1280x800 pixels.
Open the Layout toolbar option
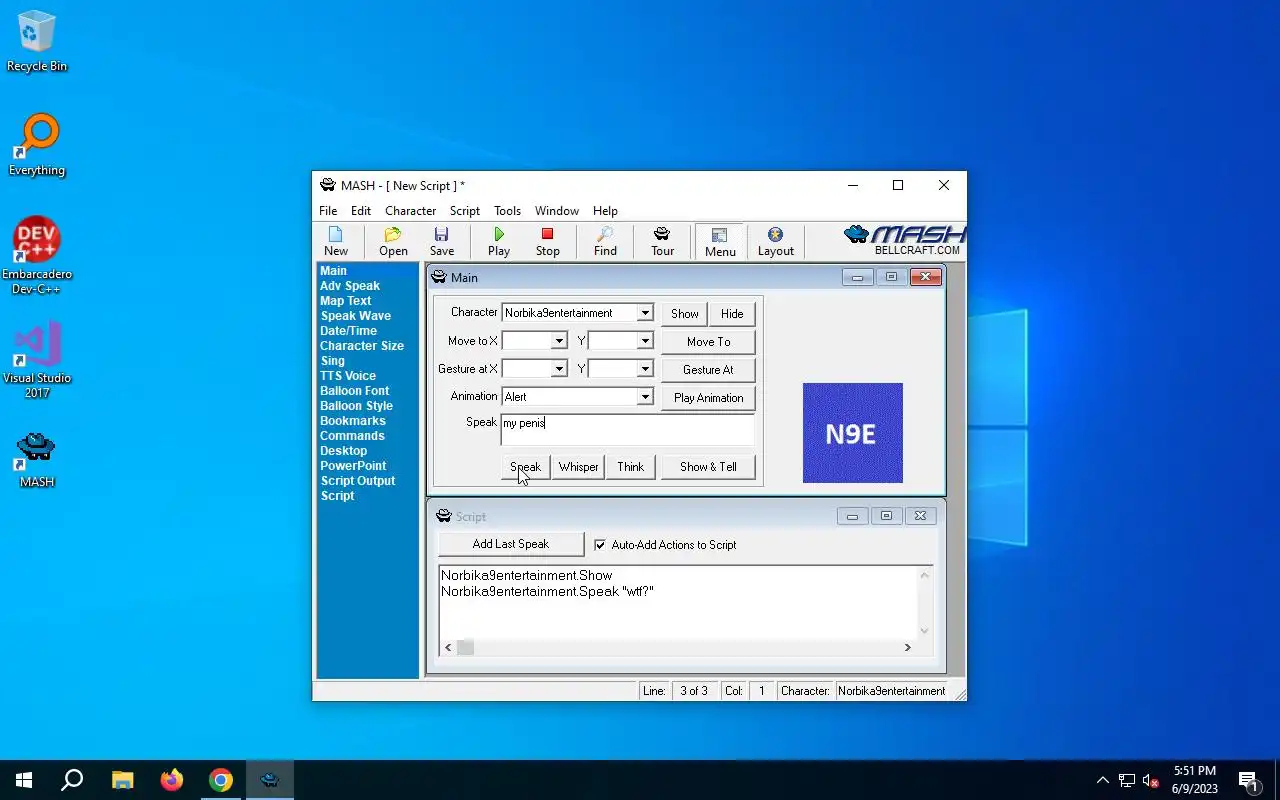[775, 241]
